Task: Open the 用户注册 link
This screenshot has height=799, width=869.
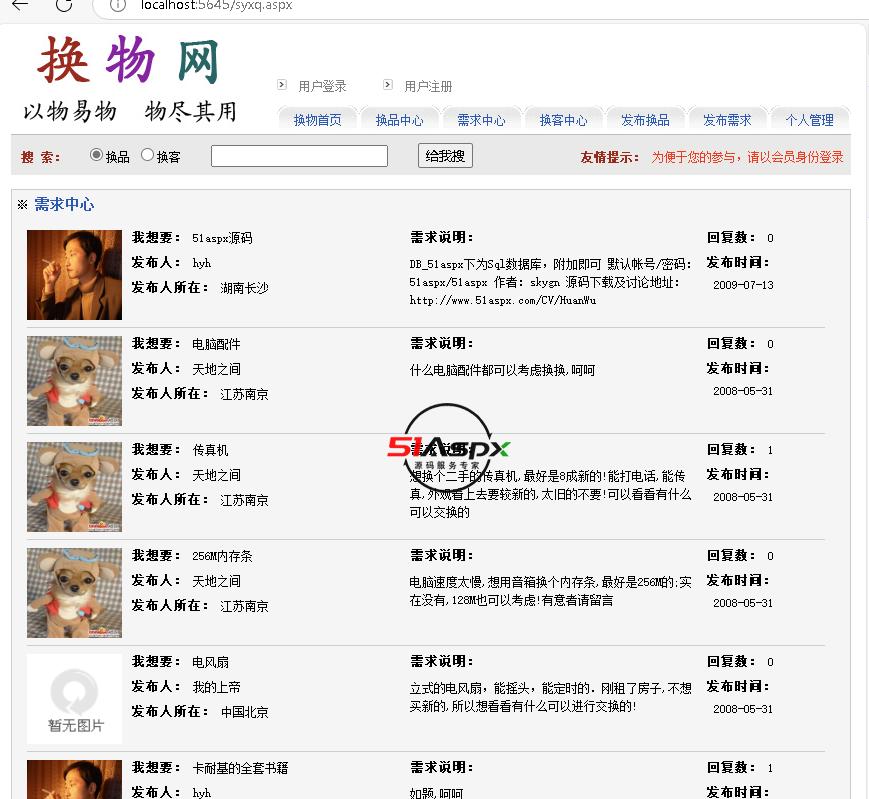Action: 428,86
